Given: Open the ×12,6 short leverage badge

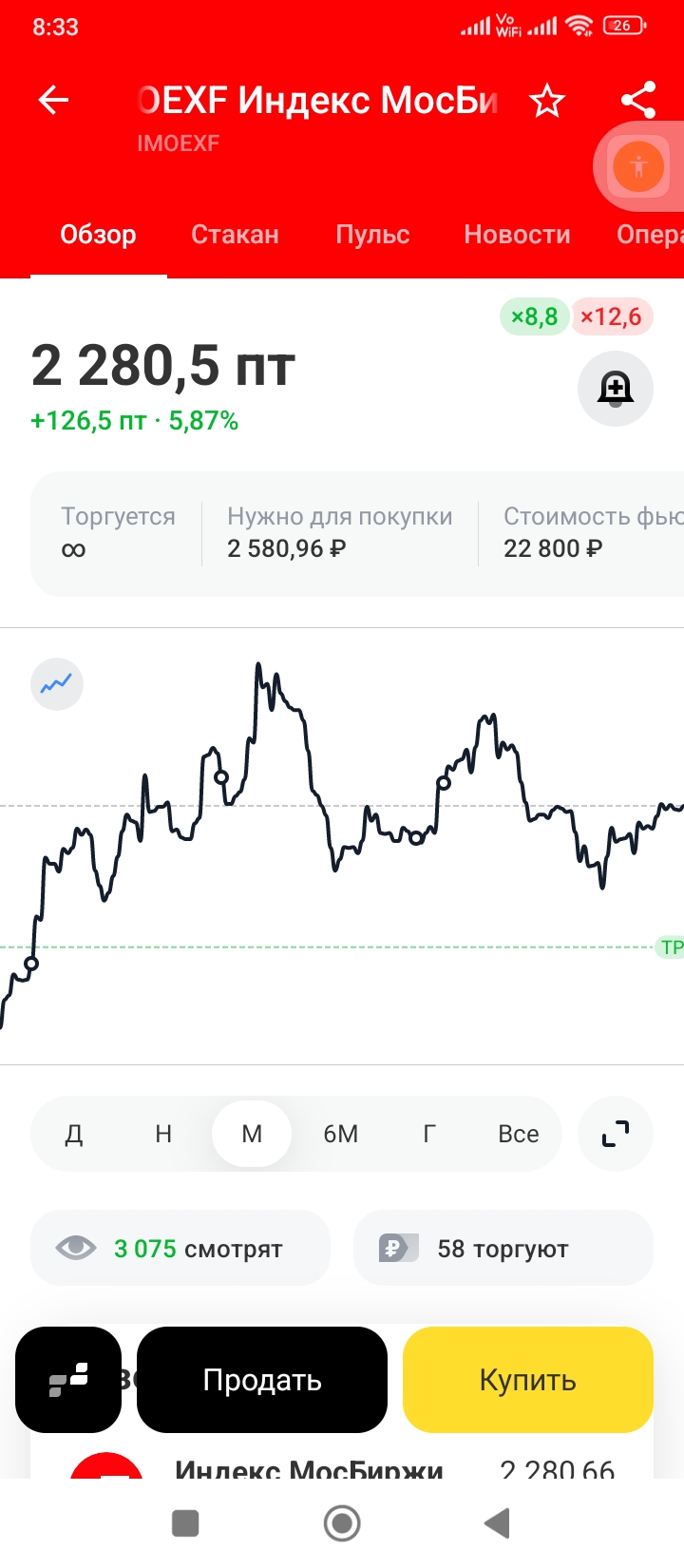Looking at the screenshot, I should (x=611, y=316).
